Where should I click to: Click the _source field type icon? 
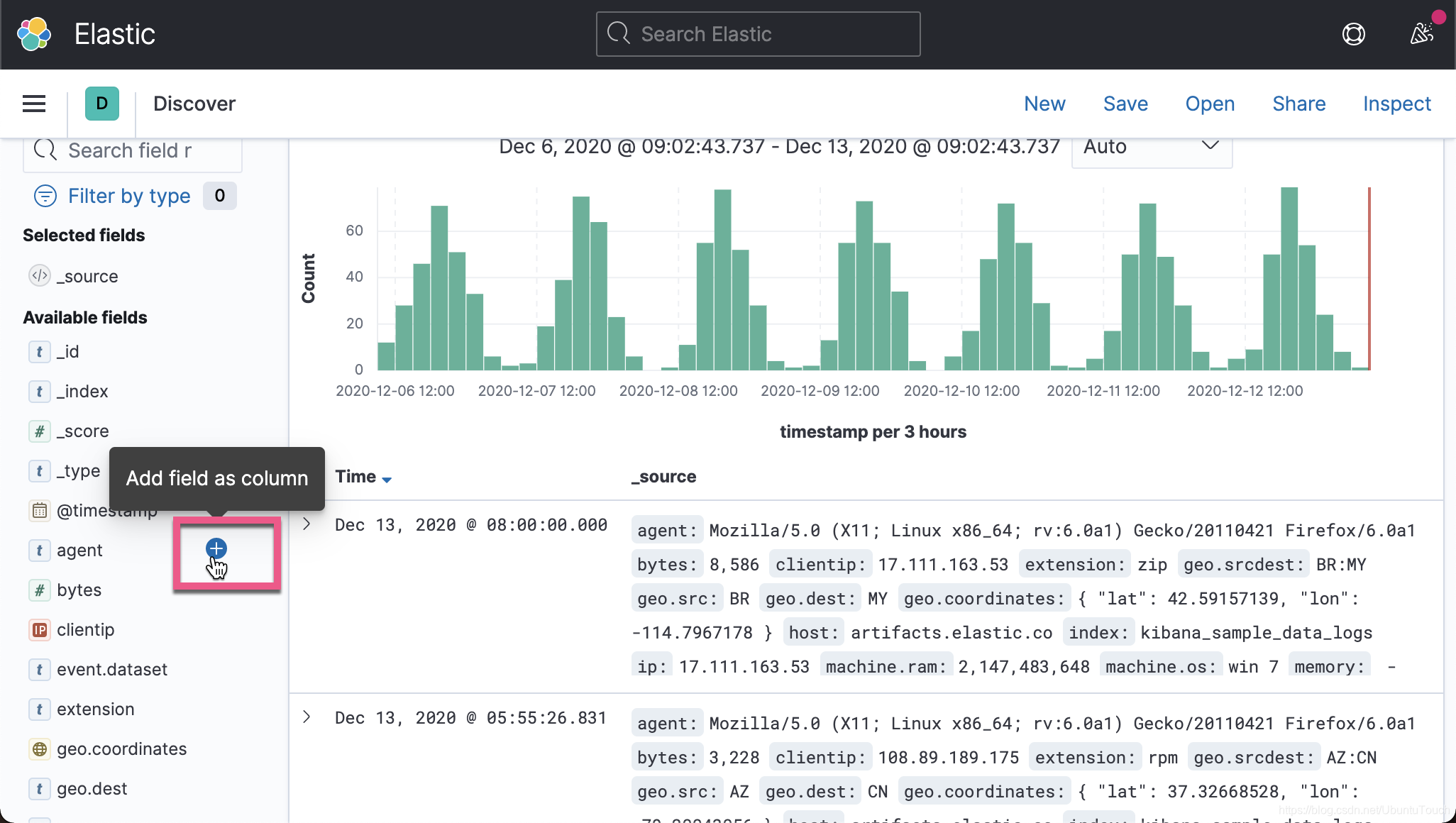tap(40, 276)
